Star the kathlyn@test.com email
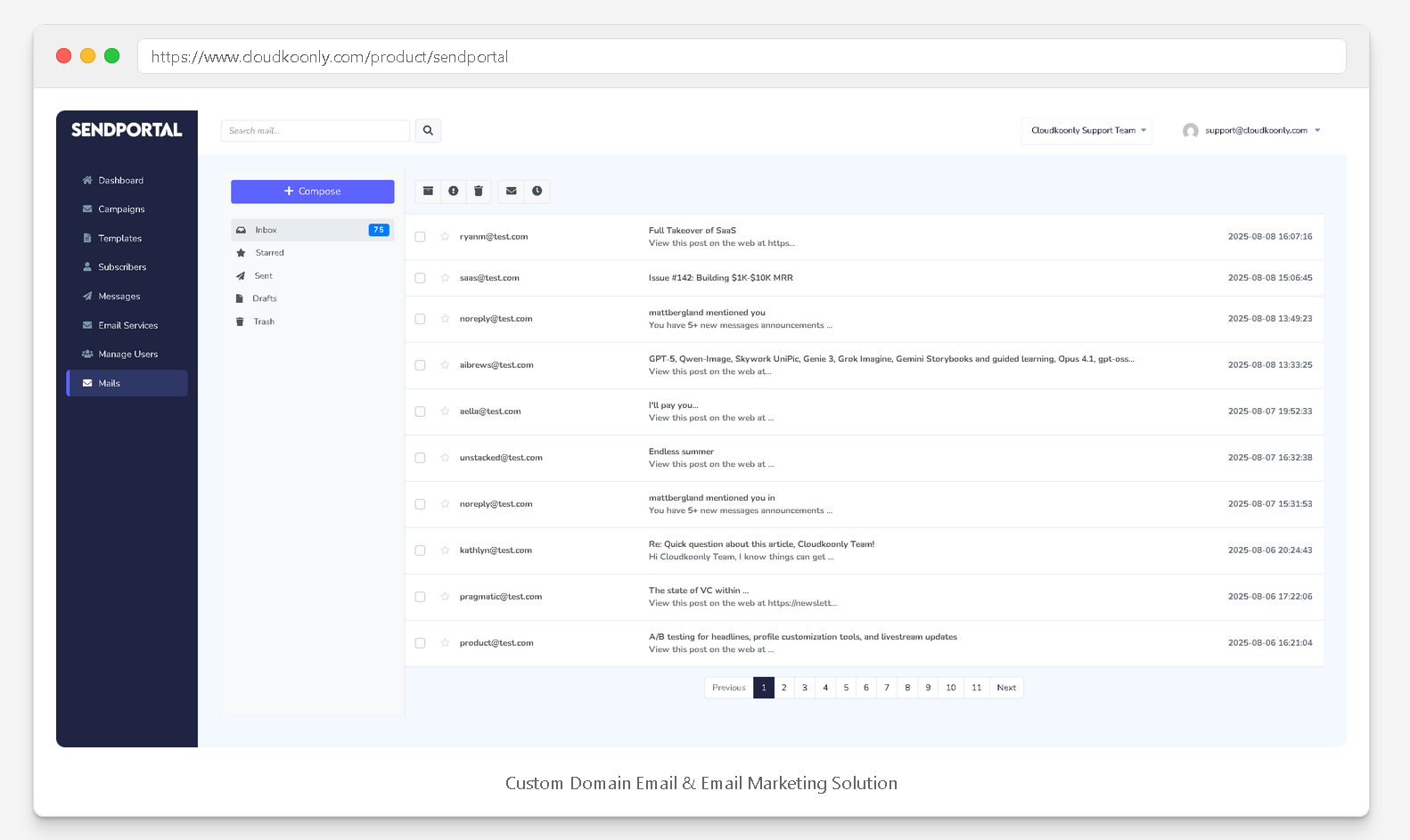 pyautogui.click(x=445, y=550)
